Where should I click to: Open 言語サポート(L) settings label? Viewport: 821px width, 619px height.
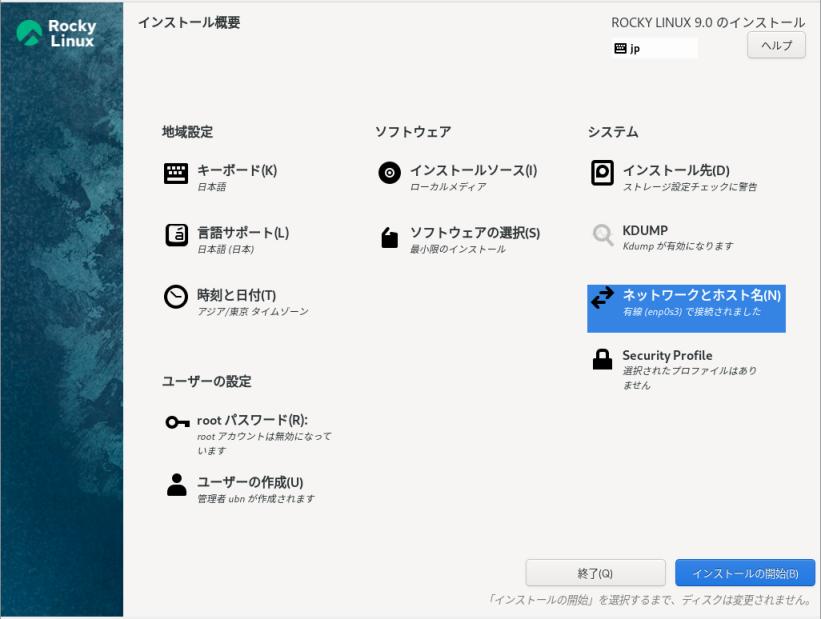pos(243,233)
